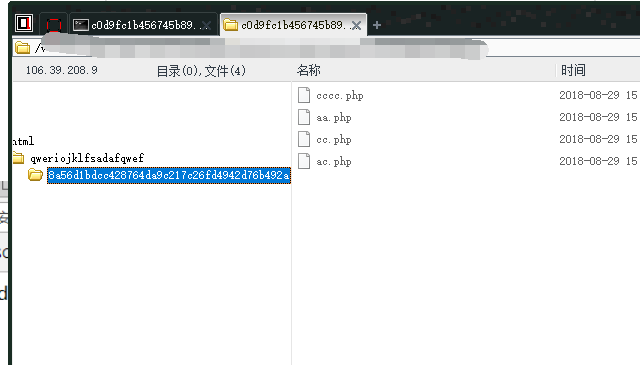The width and height of the screenshot is (640, 365).
Task: Select the file manager tab c0d9fc1b456745b89
Action: coord(293,25)
